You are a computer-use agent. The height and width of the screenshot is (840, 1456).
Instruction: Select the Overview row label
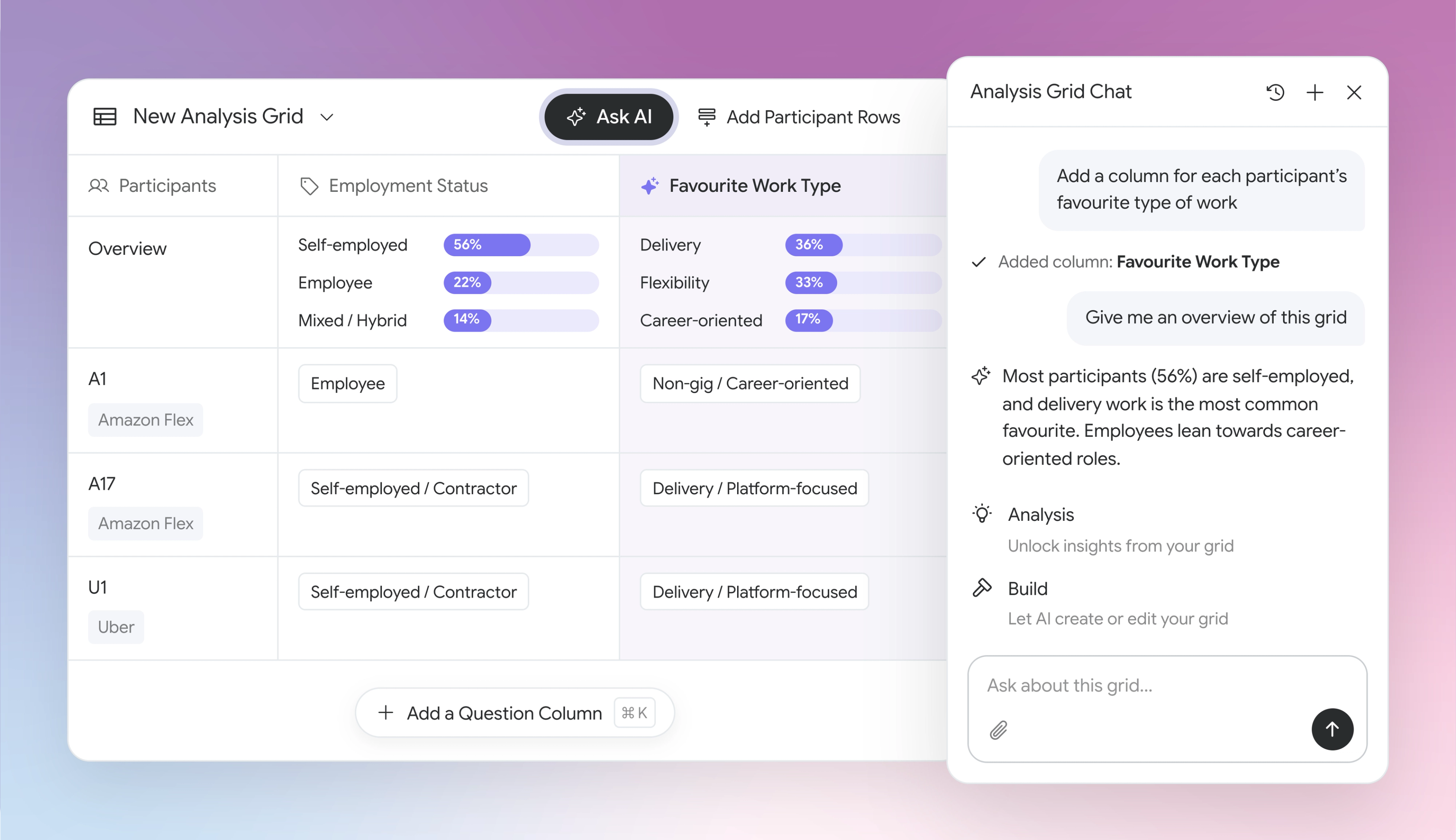[127, 249]
